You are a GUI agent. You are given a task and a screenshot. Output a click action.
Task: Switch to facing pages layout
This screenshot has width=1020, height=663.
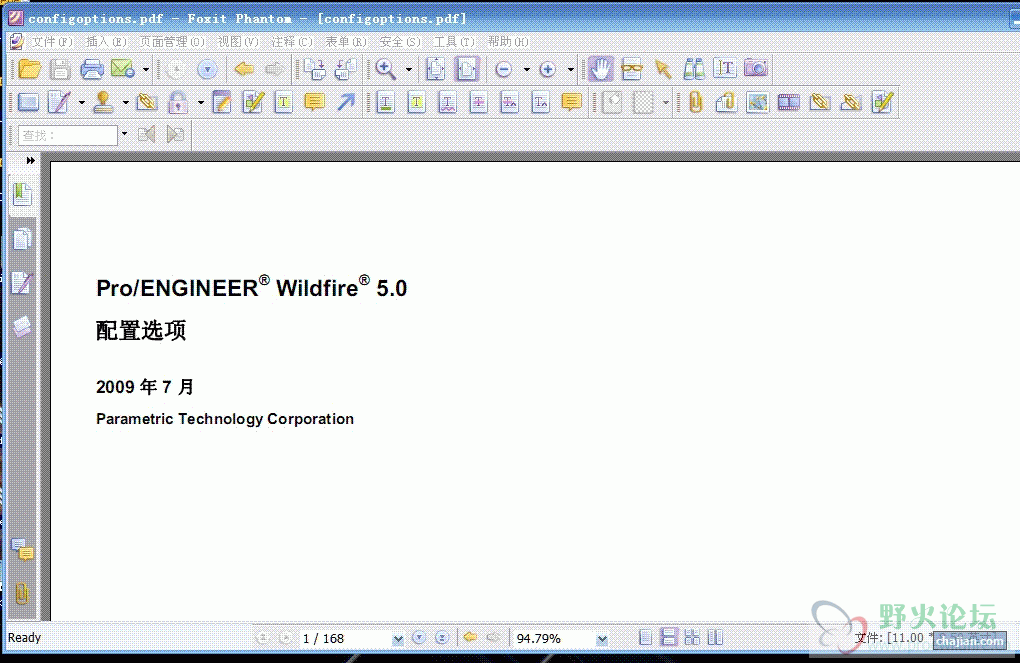(692, 638)
